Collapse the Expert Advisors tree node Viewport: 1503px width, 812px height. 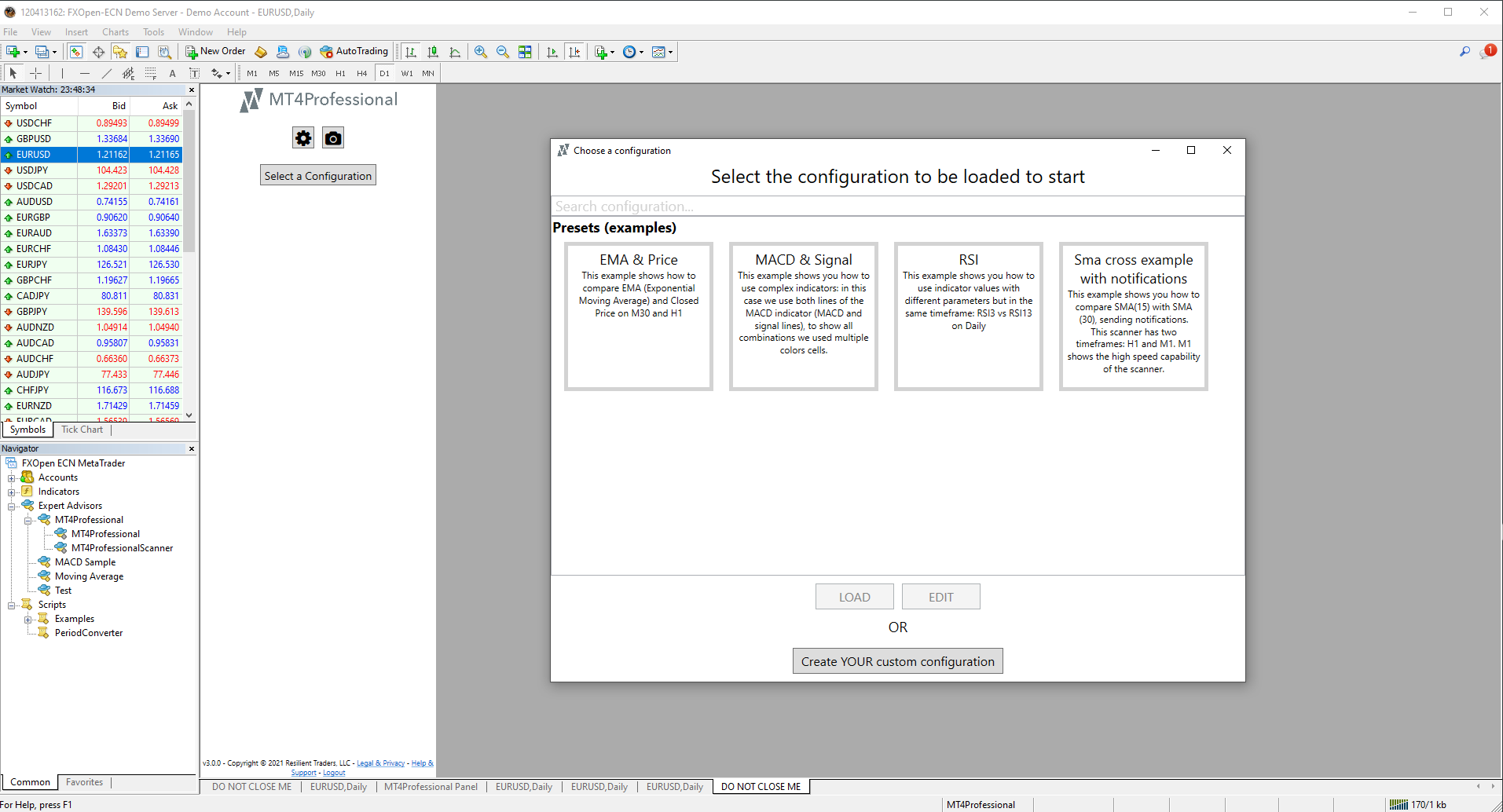click(x=12, y=506)
